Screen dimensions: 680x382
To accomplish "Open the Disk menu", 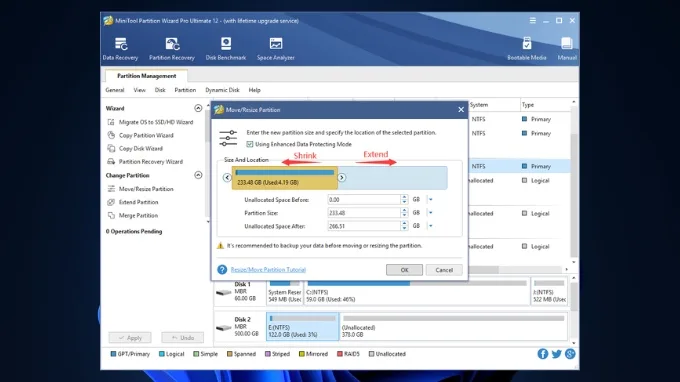I will click(160, 90).
